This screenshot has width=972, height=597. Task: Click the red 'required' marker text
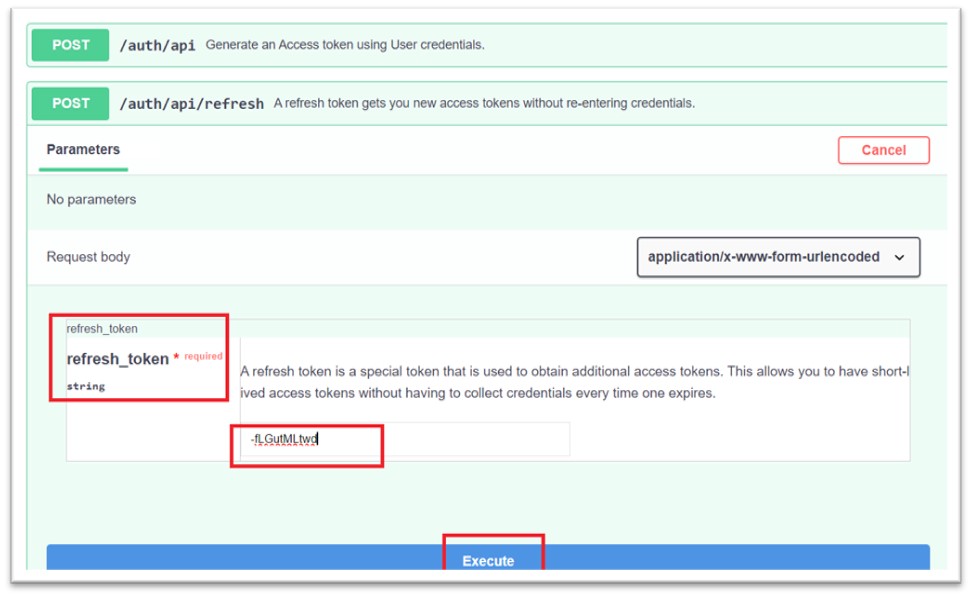pyautogui.click(x=204, y=356)
